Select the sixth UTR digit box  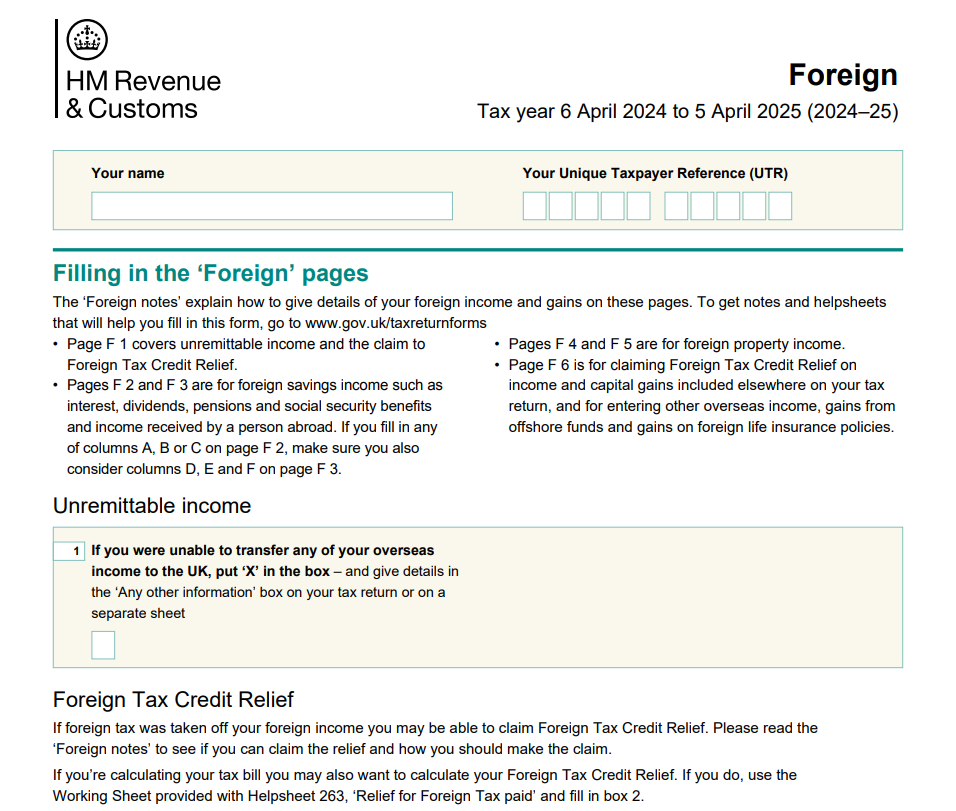click(x=677, y=206)
